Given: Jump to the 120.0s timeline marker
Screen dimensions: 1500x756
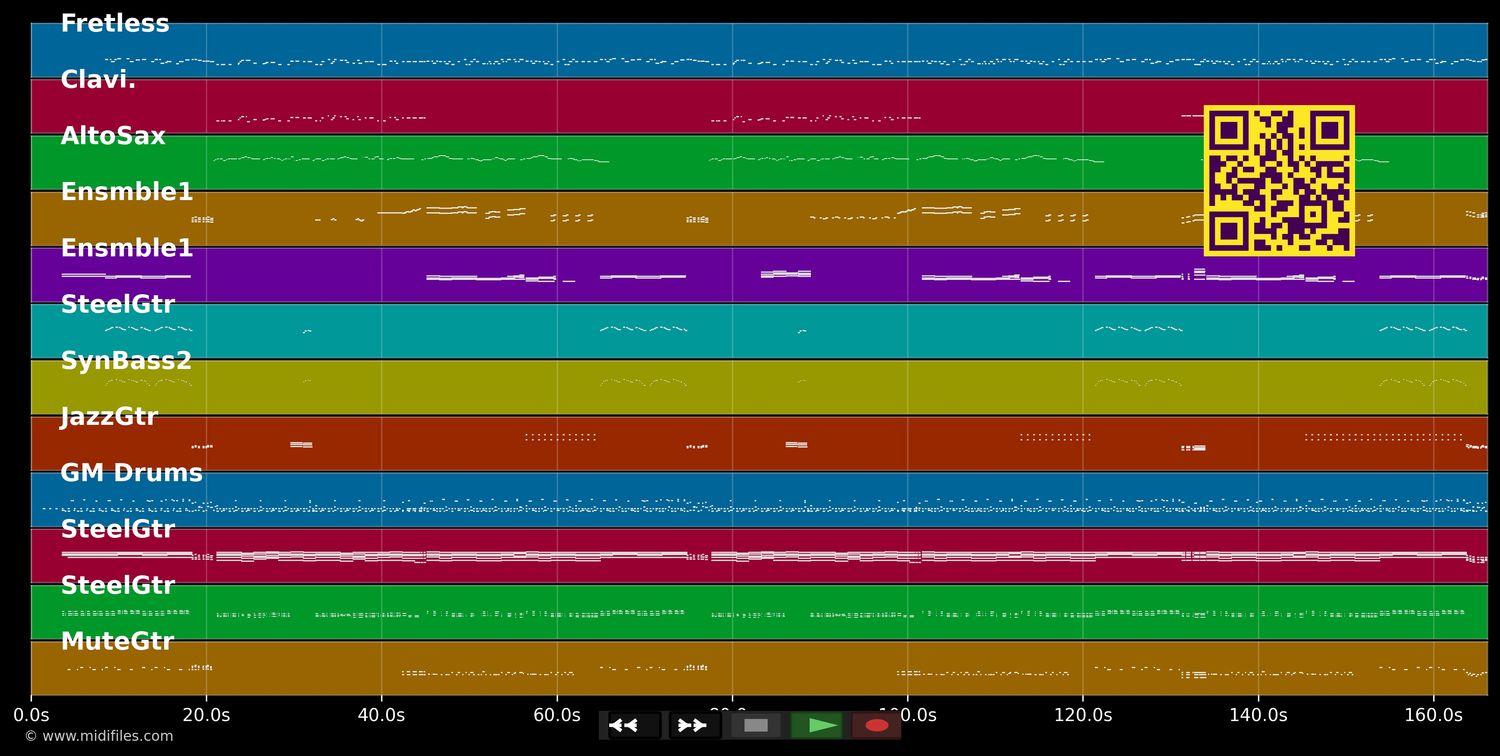Looking at the screenshot, I should (x=1082, y=715).
